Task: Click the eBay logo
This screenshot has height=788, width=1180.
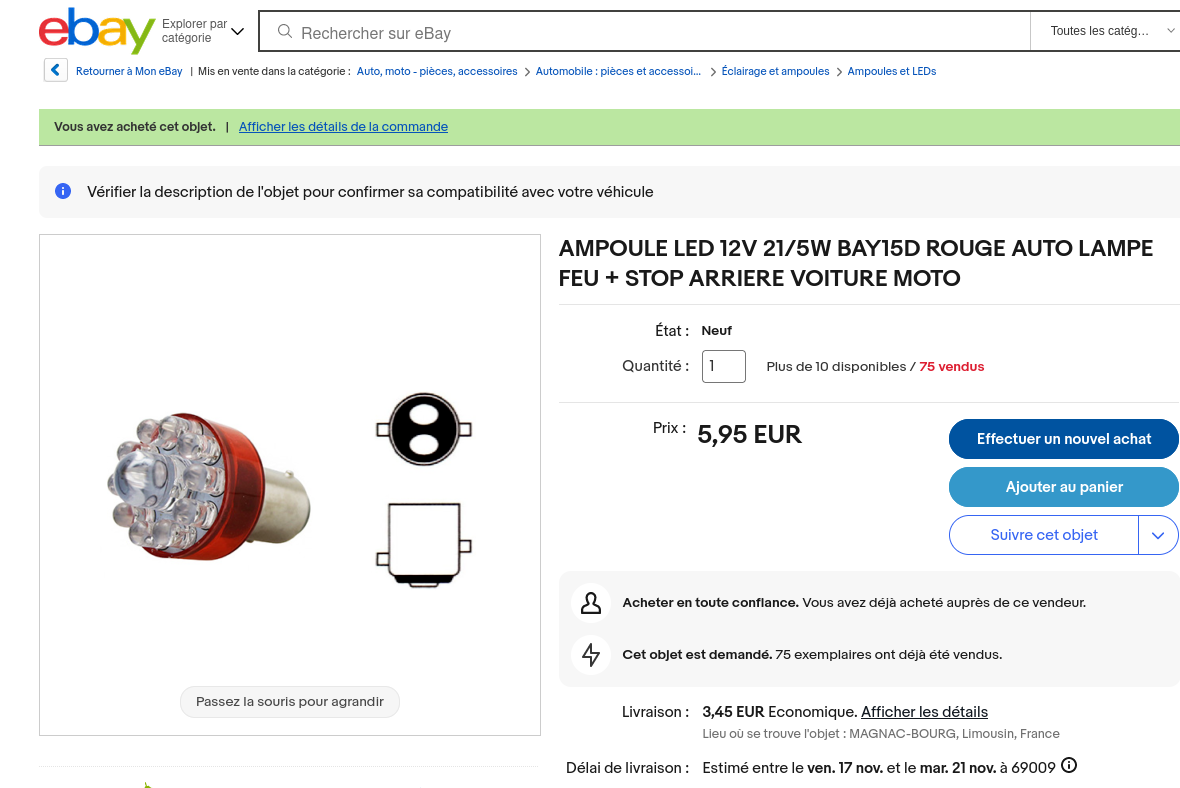Action: click(96, 31)
